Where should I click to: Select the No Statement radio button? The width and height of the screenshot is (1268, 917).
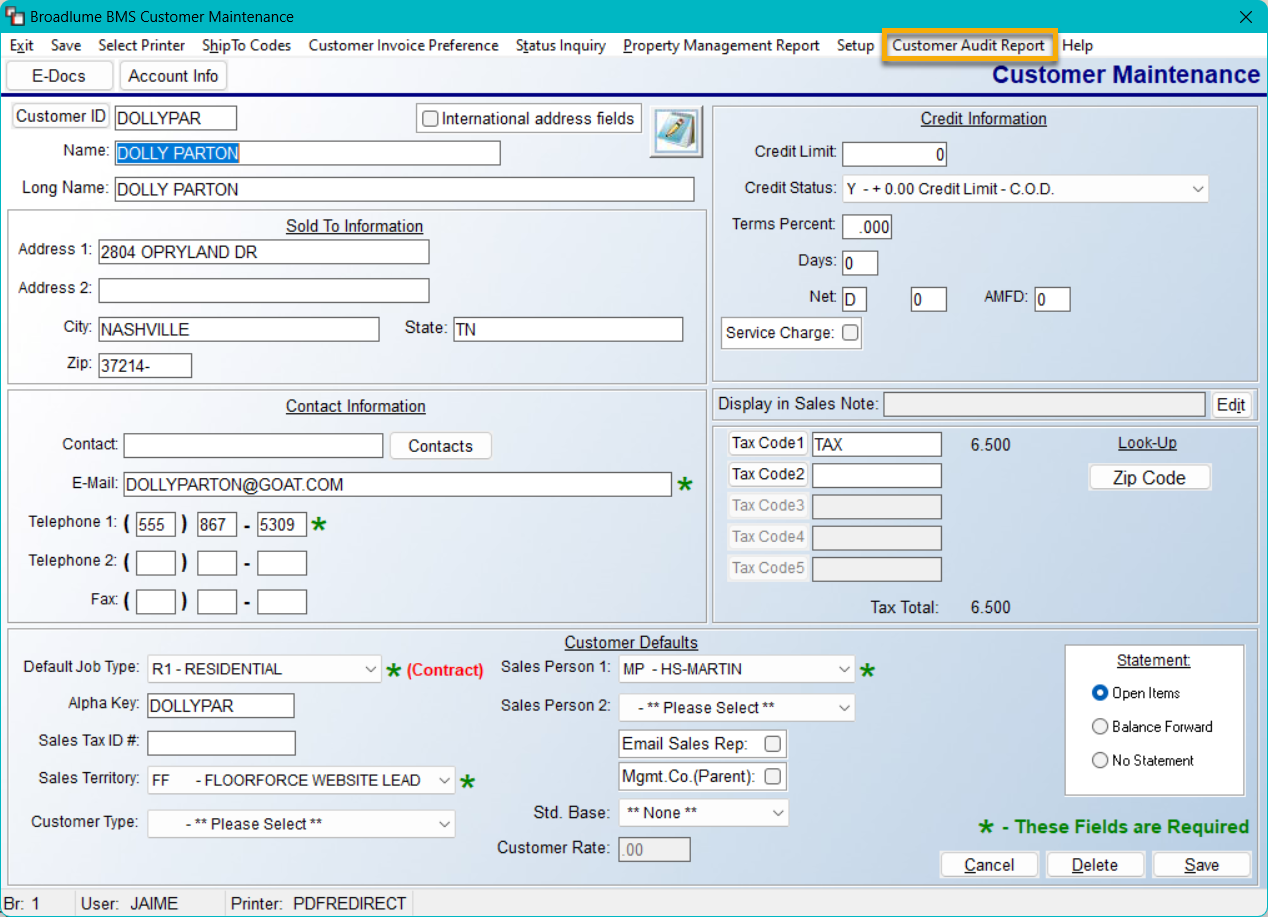[x=1100, y=761]
